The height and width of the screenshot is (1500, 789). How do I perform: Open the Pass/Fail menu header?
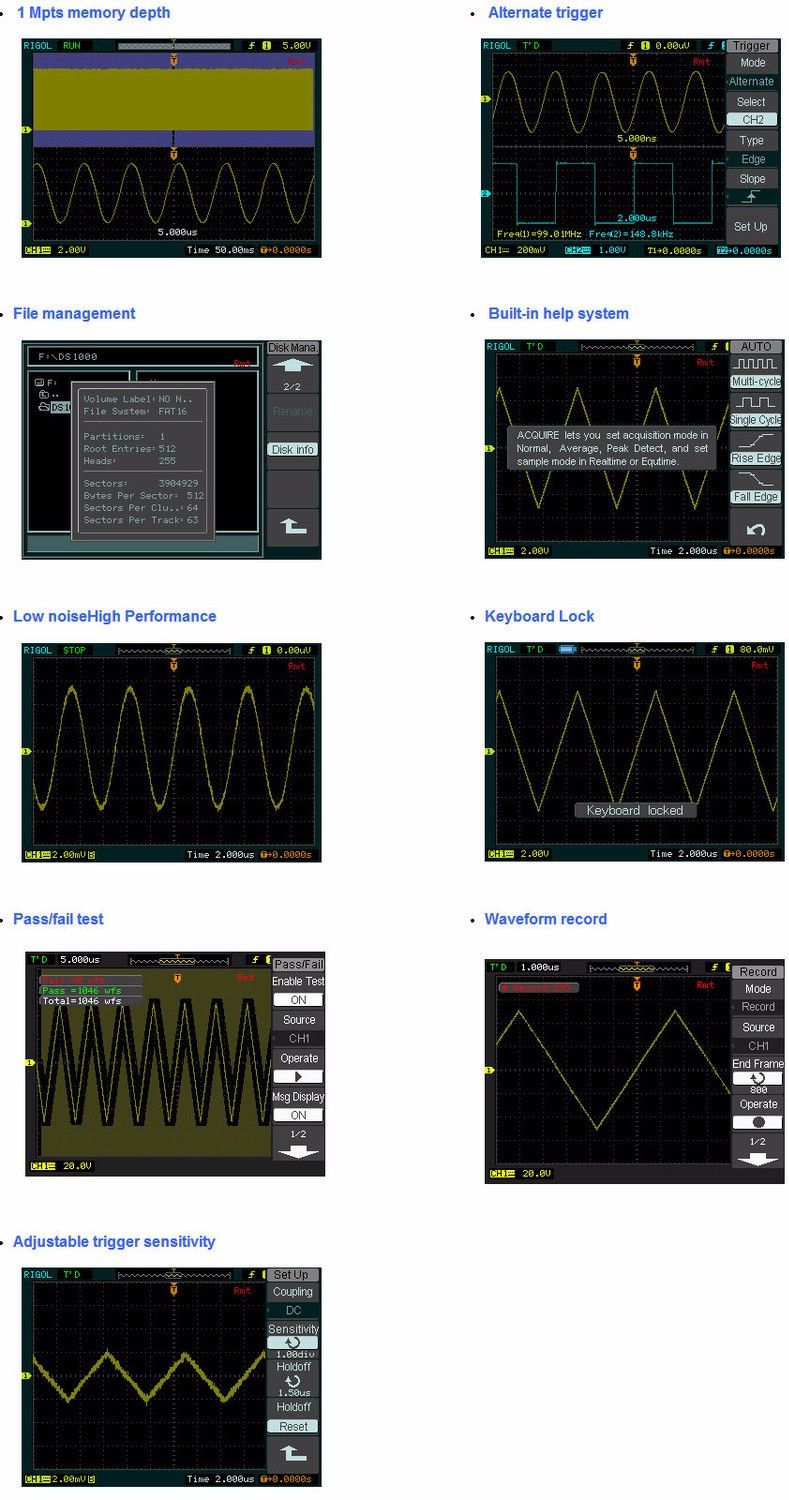pos(298,964)
